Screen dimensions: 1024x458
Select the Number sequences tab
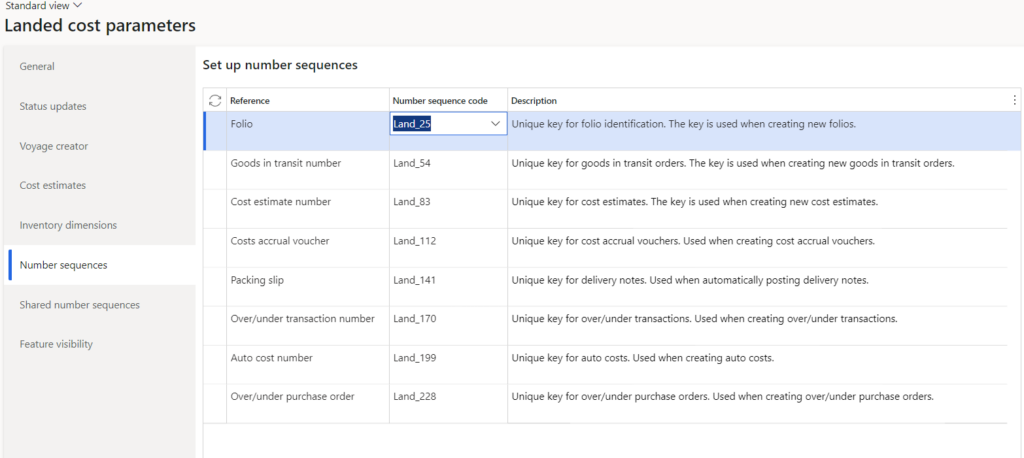click(63, 265)
